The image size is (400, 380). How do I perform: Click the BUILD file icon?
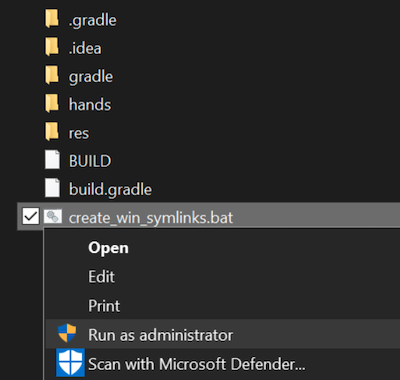52,160
